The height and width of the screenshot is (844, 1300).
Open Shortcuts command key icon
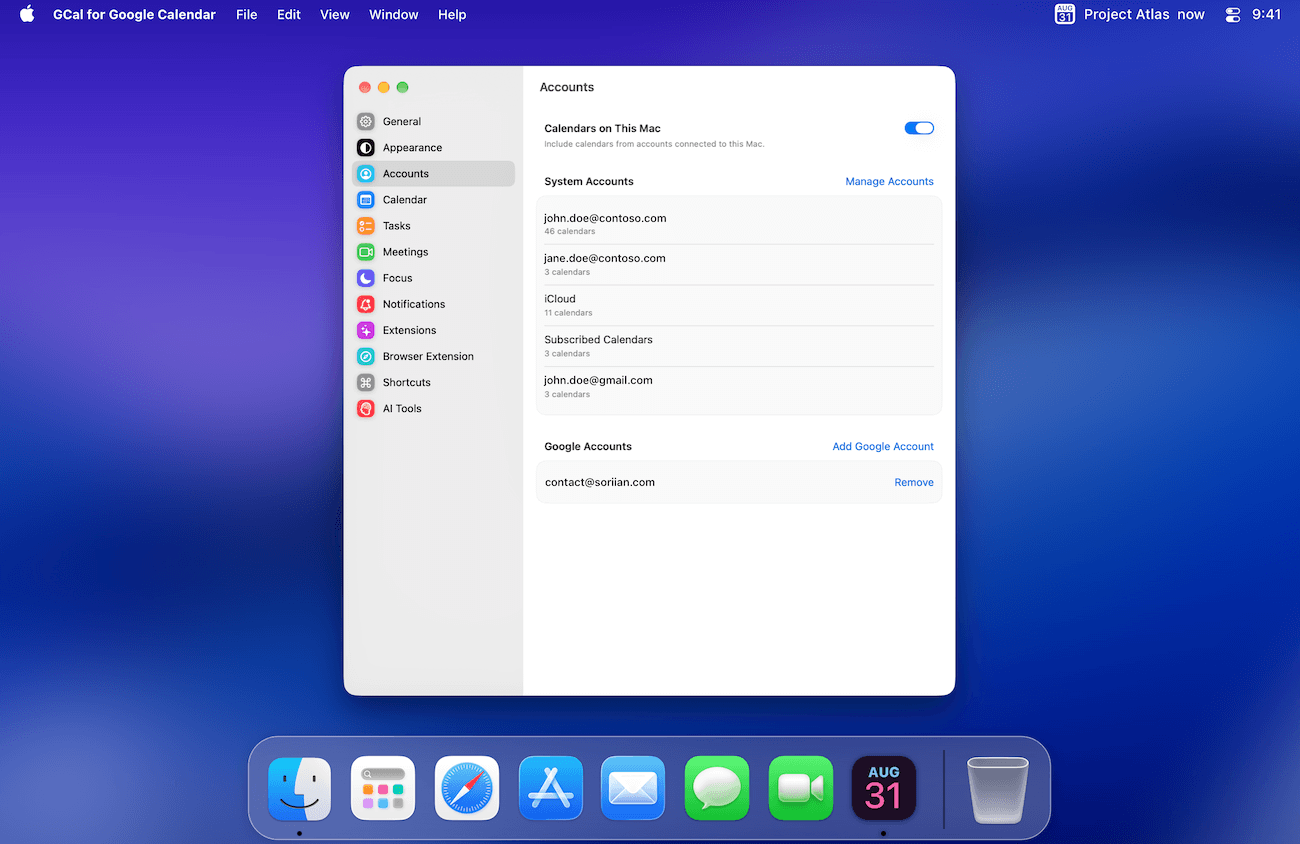[366, 382]
